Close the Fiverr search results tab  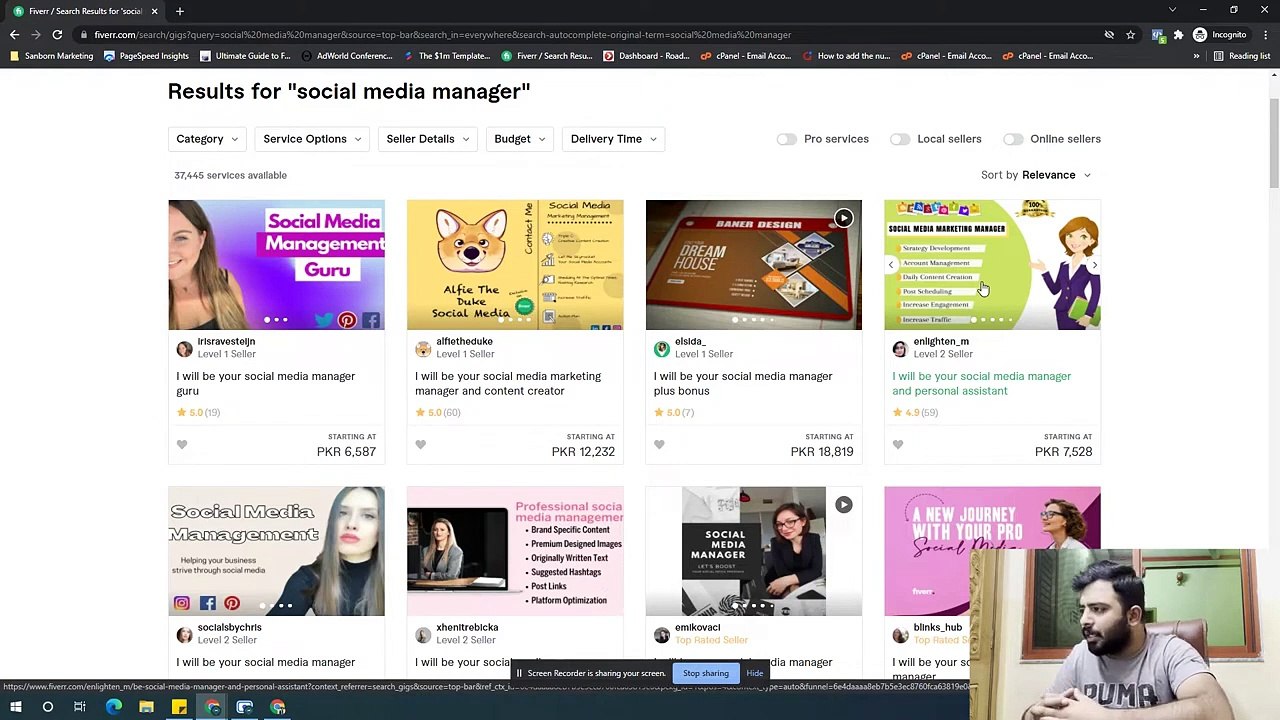click(x=154, y=11)
